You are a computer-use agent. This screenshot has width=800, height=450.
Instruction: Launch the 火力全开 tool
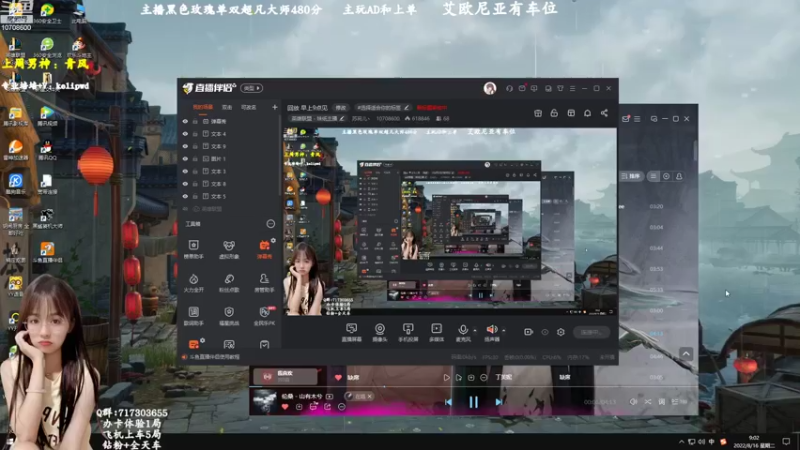point(193,283)
